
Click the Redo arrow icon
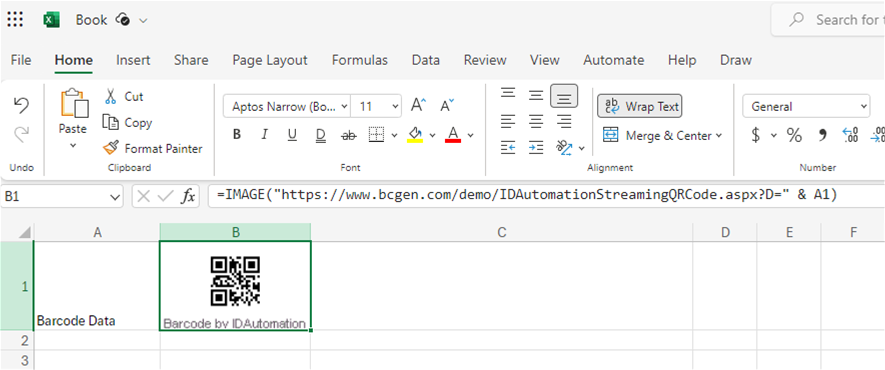pyautogui.click(x=21, y=134)
